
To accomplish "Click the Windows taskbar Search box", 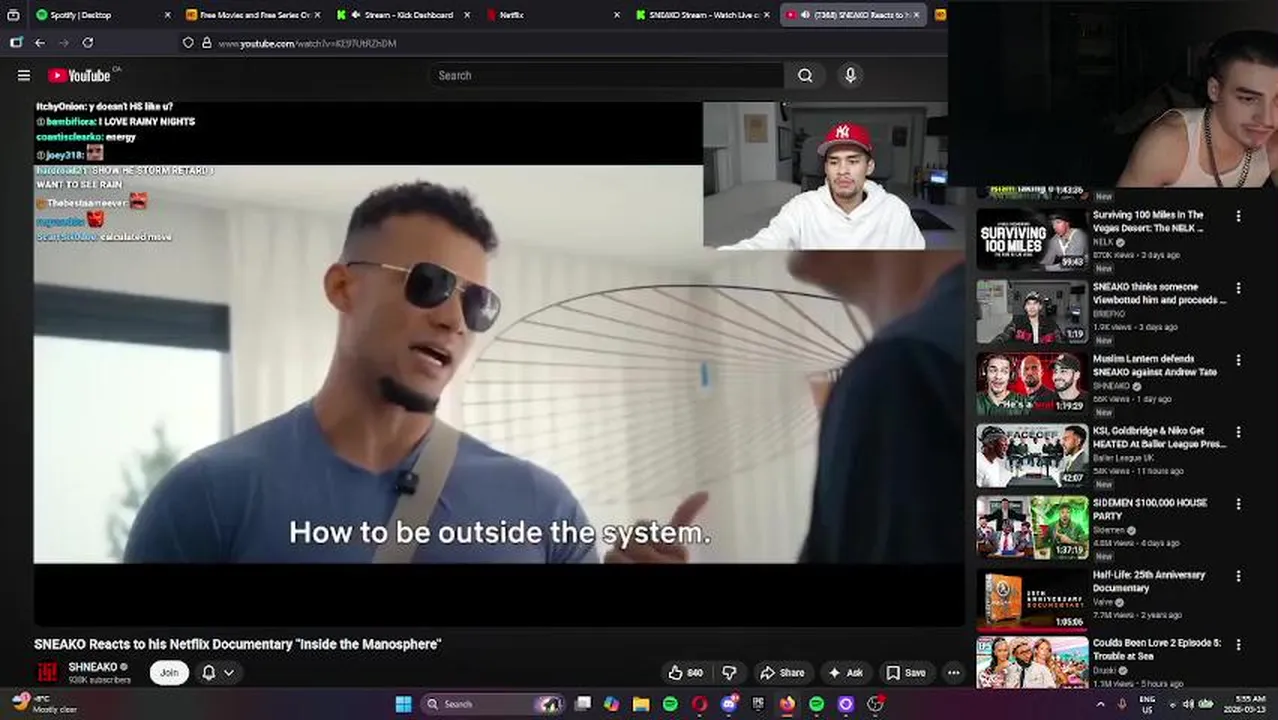I will click(492, 704).
